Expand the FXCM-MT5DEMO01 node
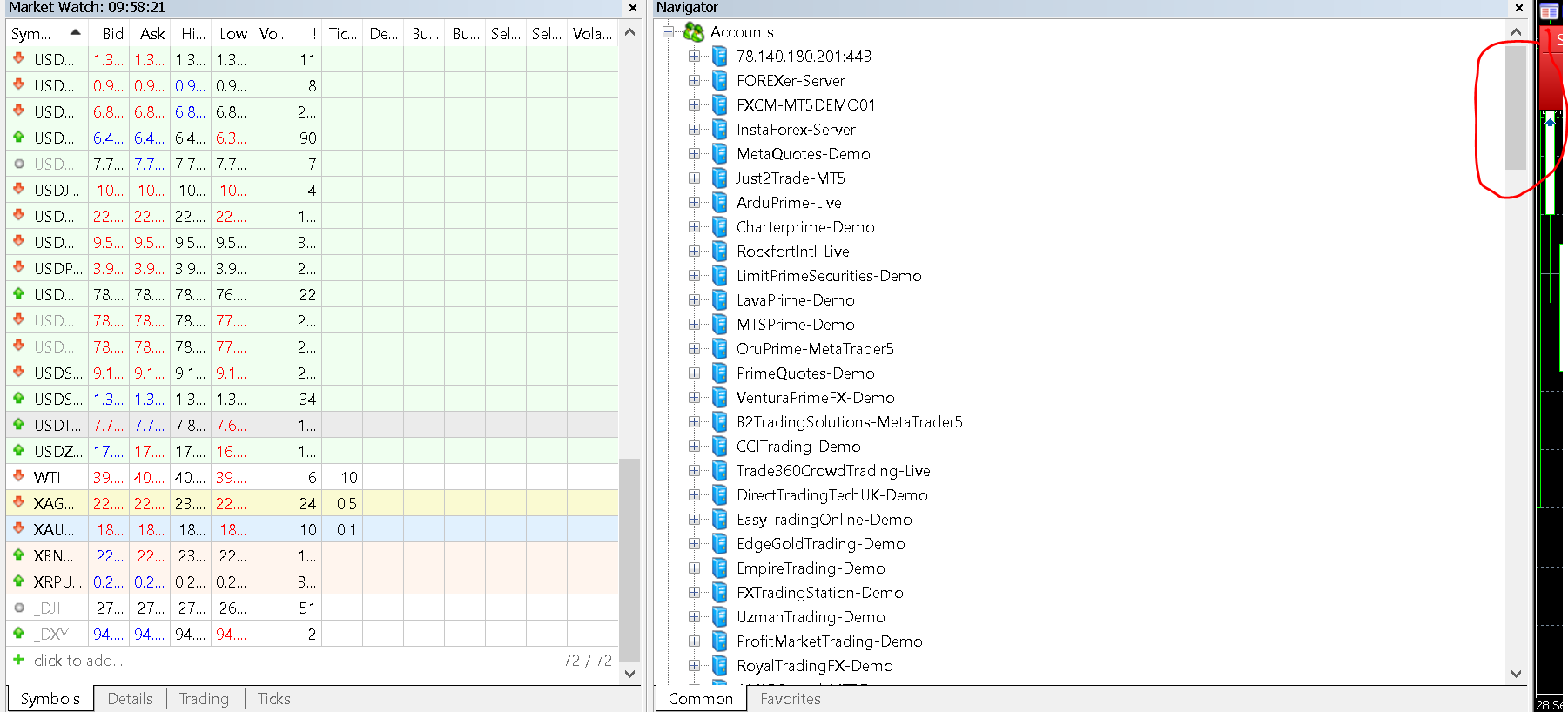Image resolution: width=1568 pixels, height=712 pixels. point(694,105)
